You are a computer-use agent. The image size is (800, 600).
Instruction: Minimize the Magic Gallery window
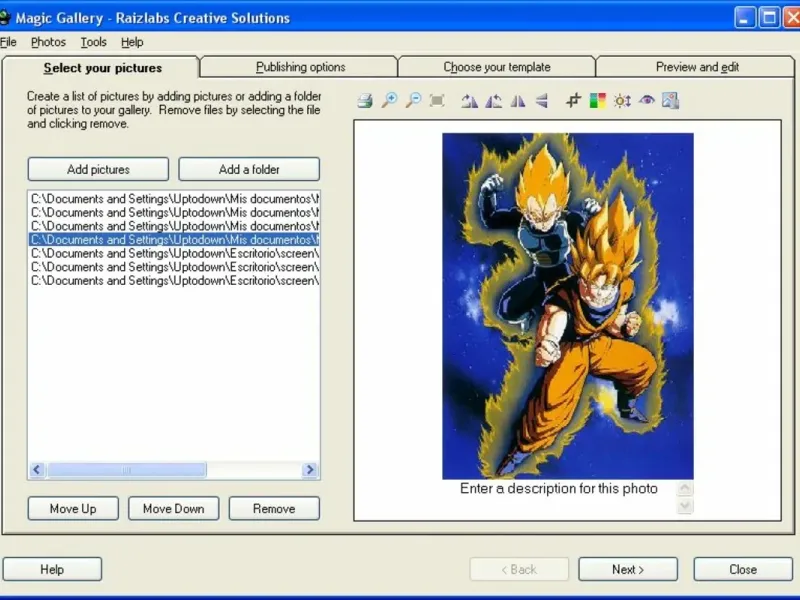click(744, 18)
